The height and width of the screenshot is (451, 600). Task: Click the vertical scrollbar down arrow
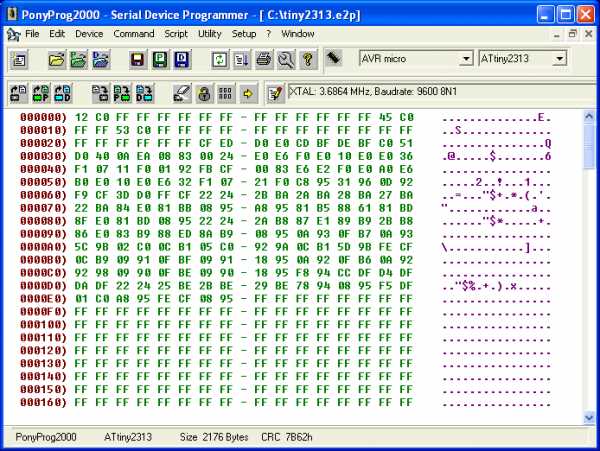(x=589, y=417)
